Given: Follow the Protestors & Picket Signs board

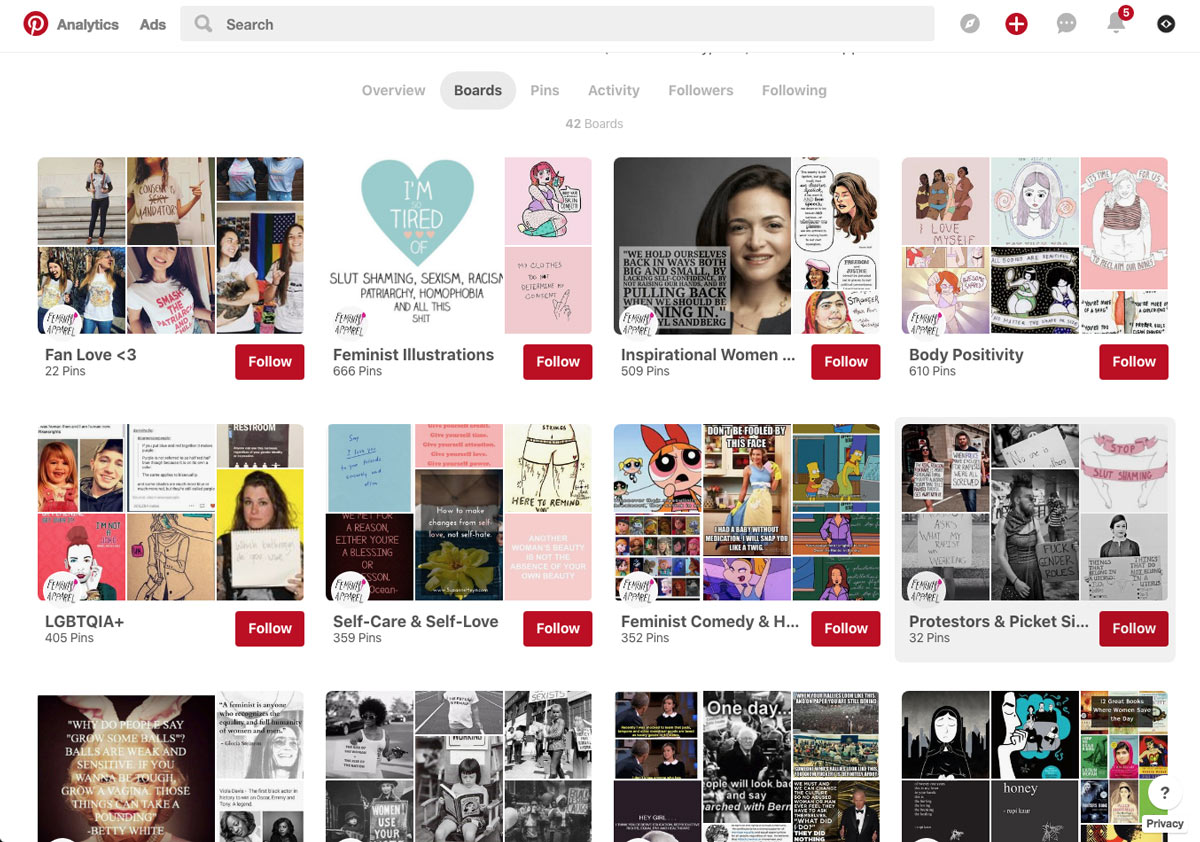Looking at the screenshot, I should tap(1133, 629).
